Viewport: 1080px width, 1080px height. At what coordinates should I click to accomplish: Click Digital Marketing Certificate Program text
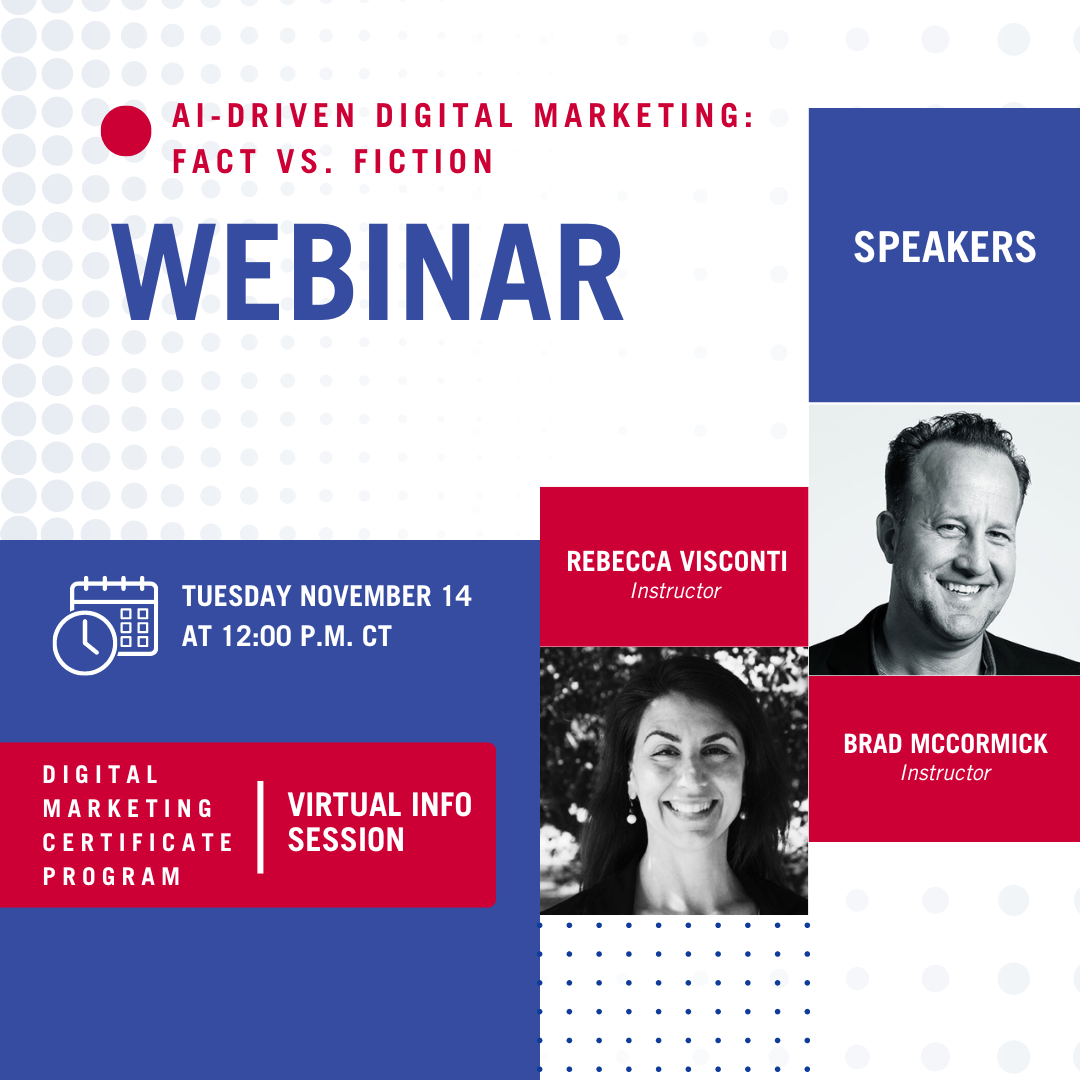click(138, 825)
